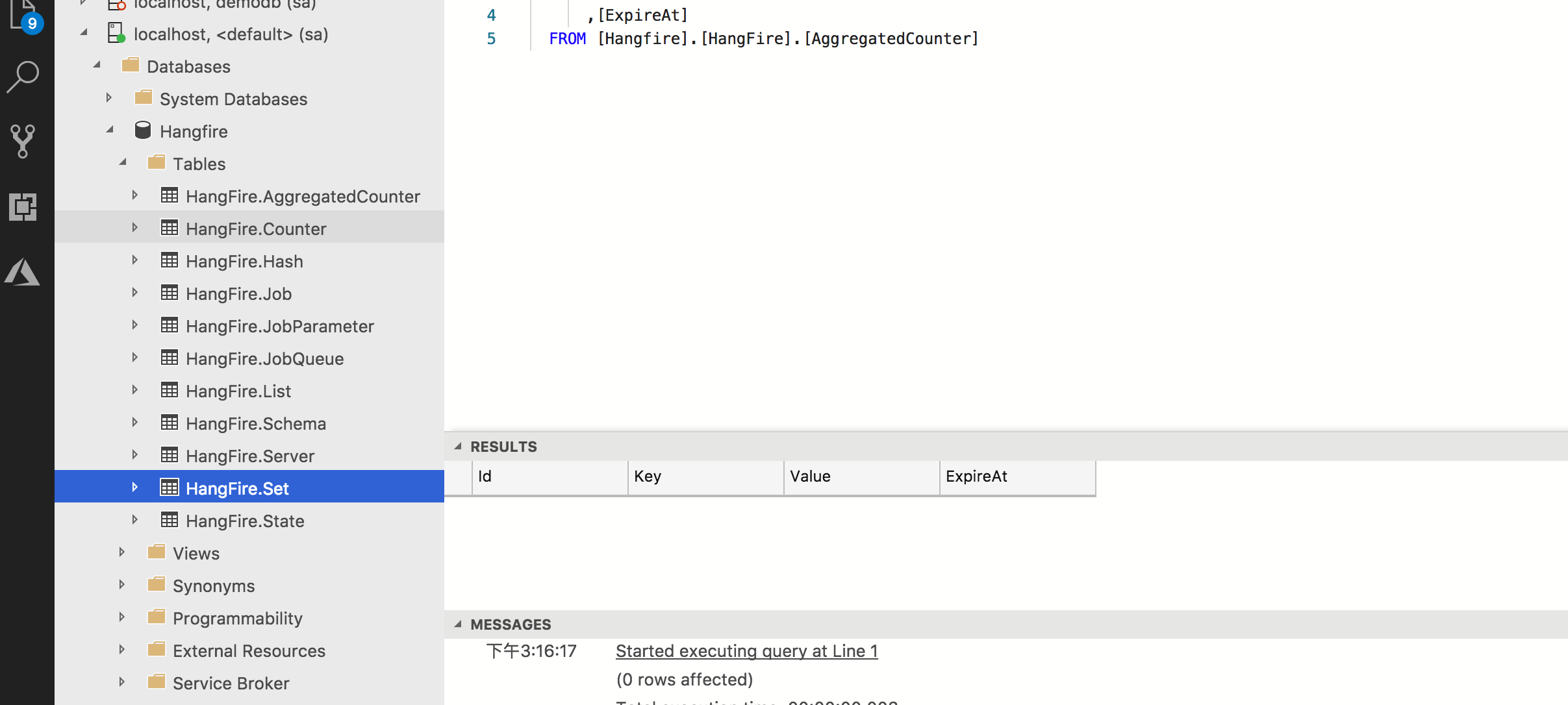Select the HangFire.Counter table label
Viewport: 1568px width, 705px height.
tap(256, 229)
